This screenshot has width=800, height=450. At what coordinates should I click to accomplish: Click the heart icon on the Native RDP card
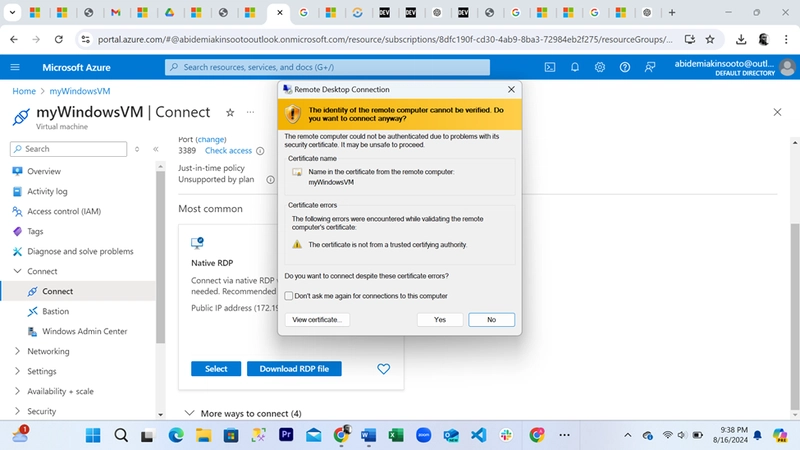point(383,368)
